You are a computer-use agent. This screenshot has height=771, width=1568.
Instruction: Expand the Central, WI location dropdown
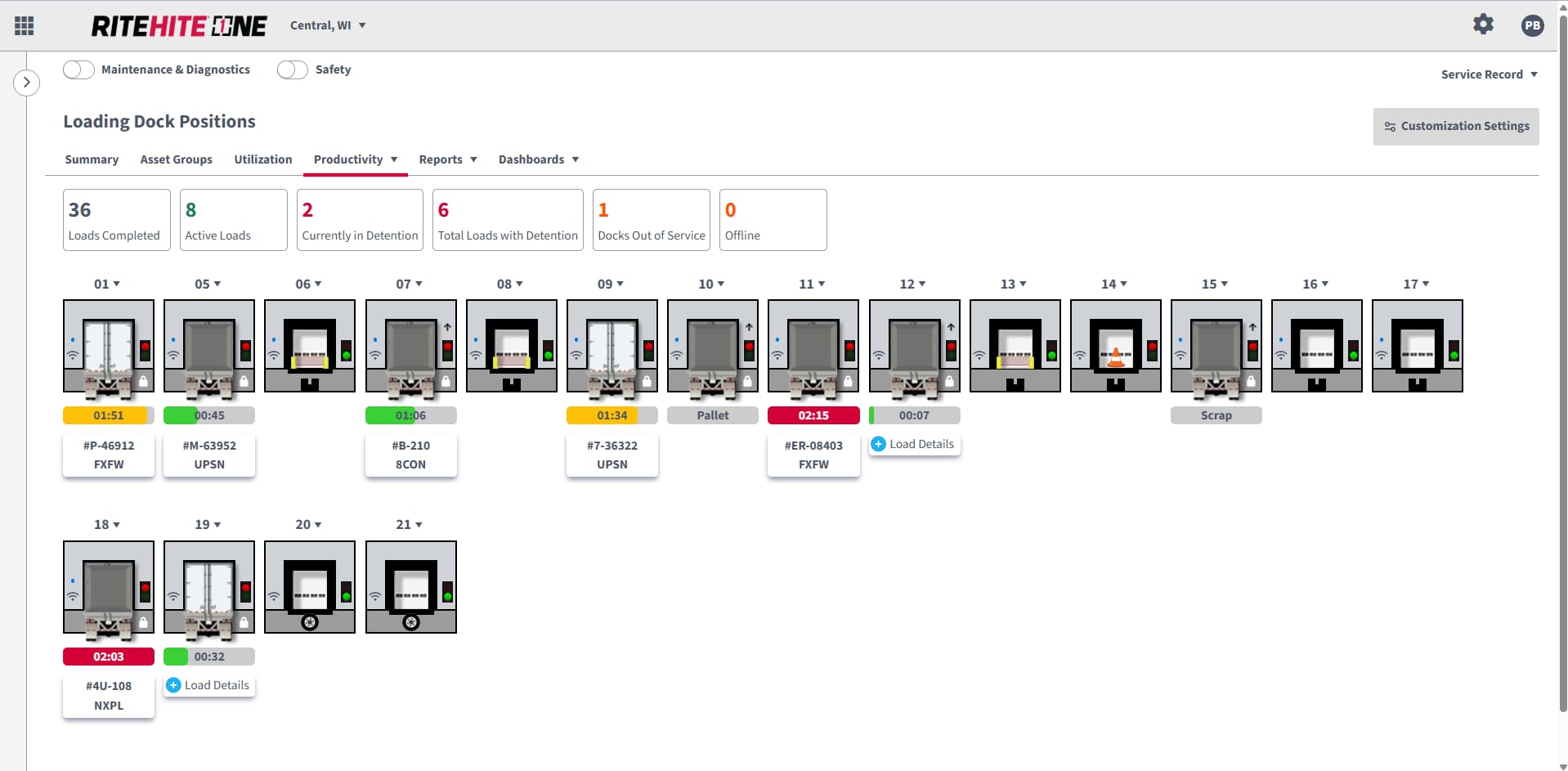point(328,25)
